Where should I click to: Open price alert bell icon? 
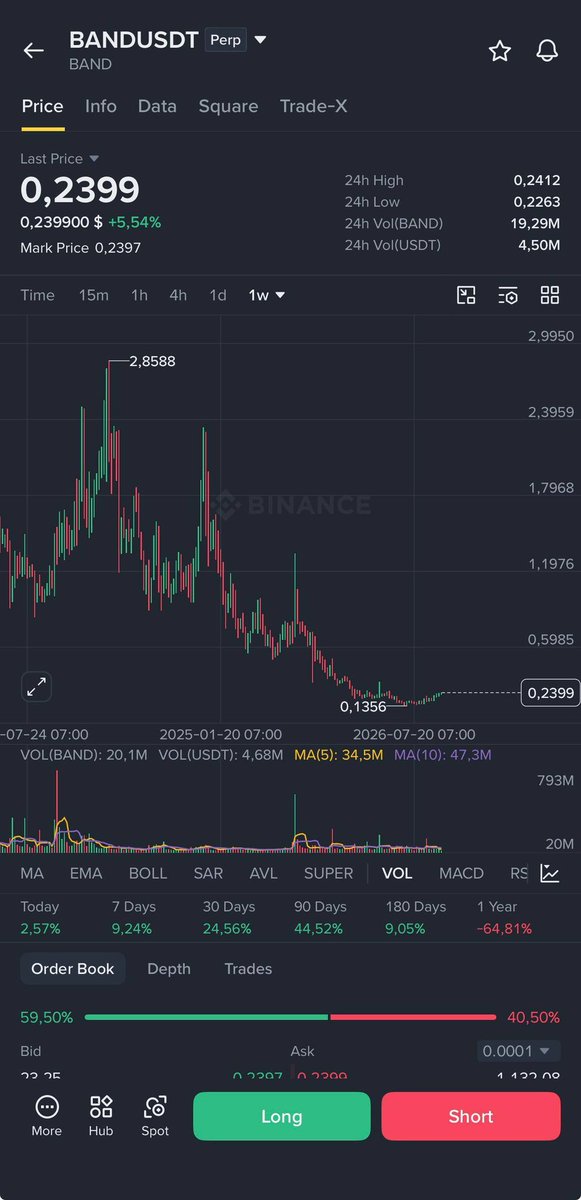[547, 51]
